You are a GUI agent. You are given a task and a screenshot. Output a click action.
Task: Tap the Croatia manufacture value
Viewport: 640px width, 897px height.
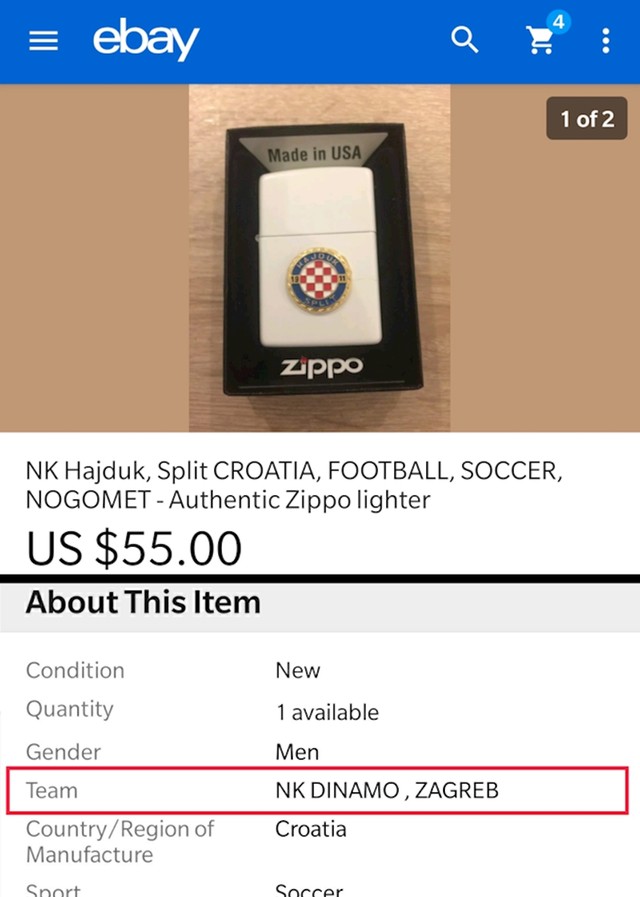click(x=311, y=829)
